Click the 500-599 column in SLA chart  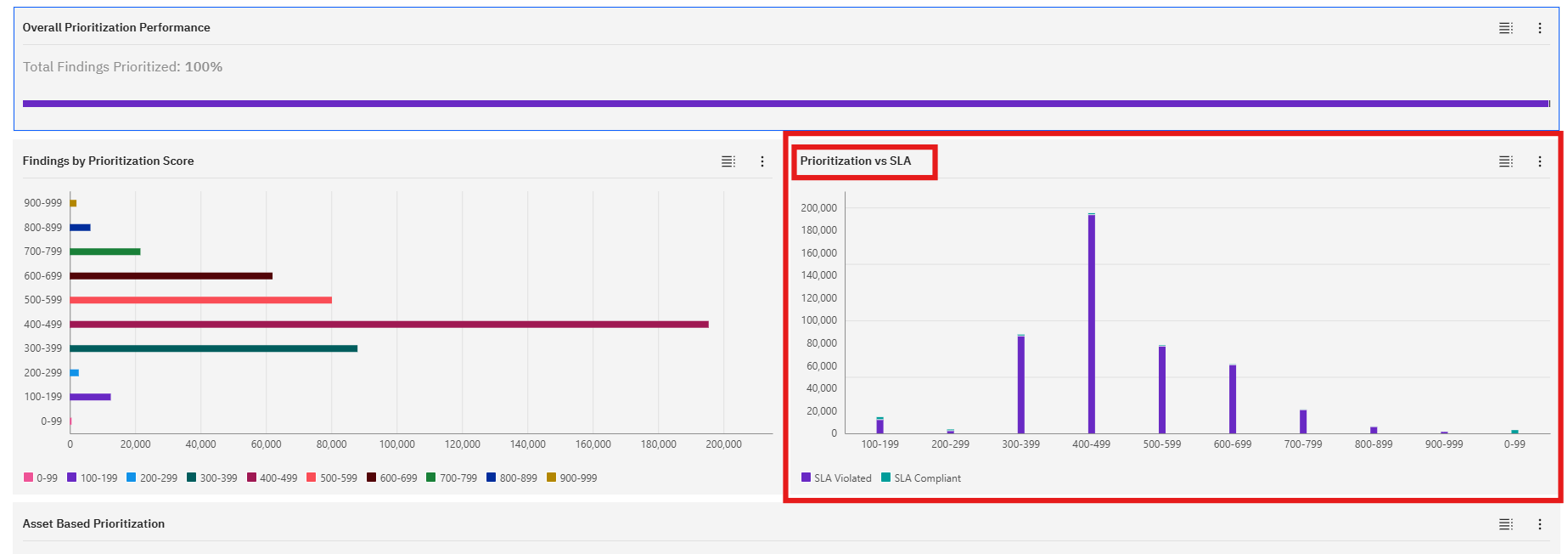1161,390
